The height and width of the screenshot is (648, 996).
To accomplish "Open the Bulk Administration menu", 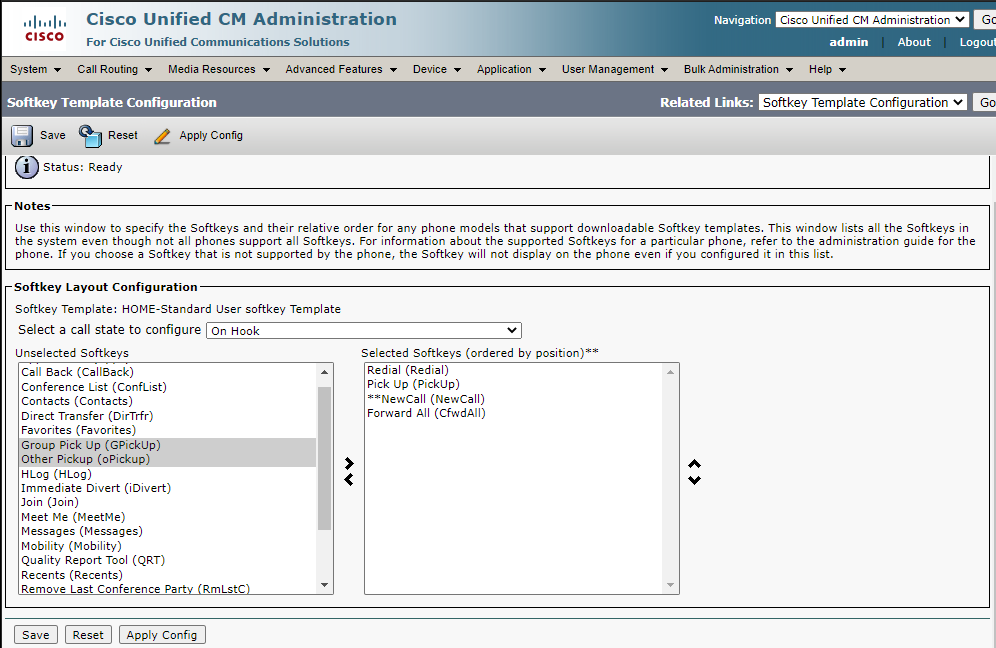I will pyautogui.click(x=738, y=69).
